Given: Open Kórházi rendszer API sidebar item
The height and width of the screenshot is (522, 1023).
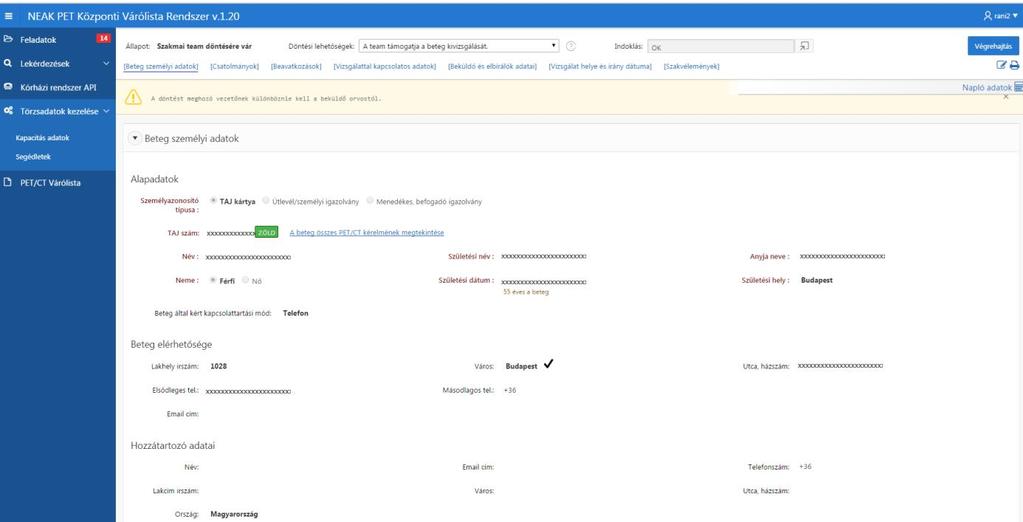Looking at the screenshot, I should click(x=58, y=87).
